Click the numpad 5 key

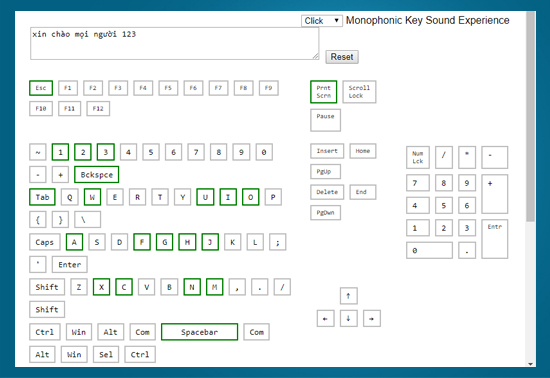click(444, 205)
